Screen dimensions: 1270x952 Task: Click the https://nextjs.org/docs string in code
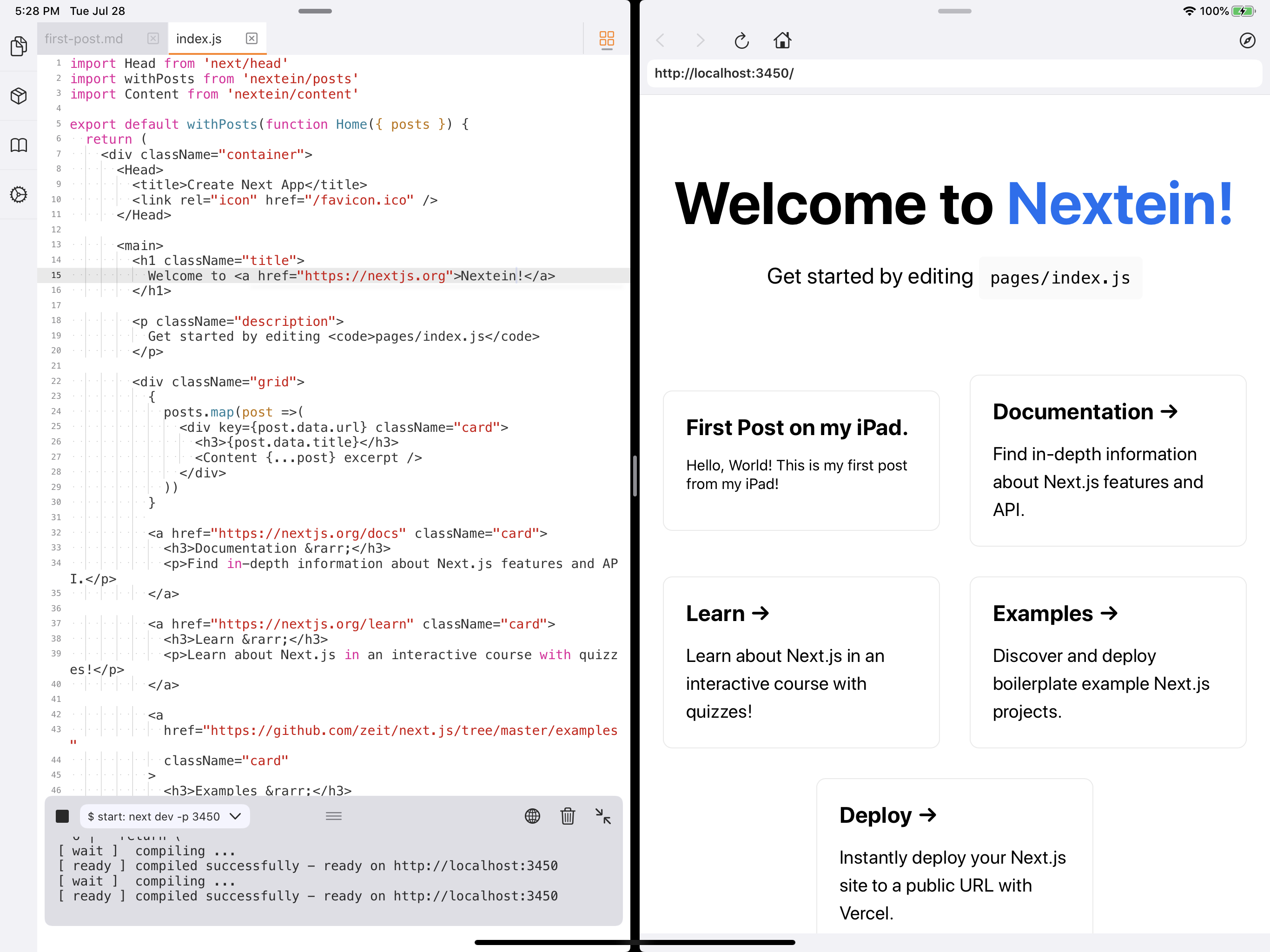[308, 534]
